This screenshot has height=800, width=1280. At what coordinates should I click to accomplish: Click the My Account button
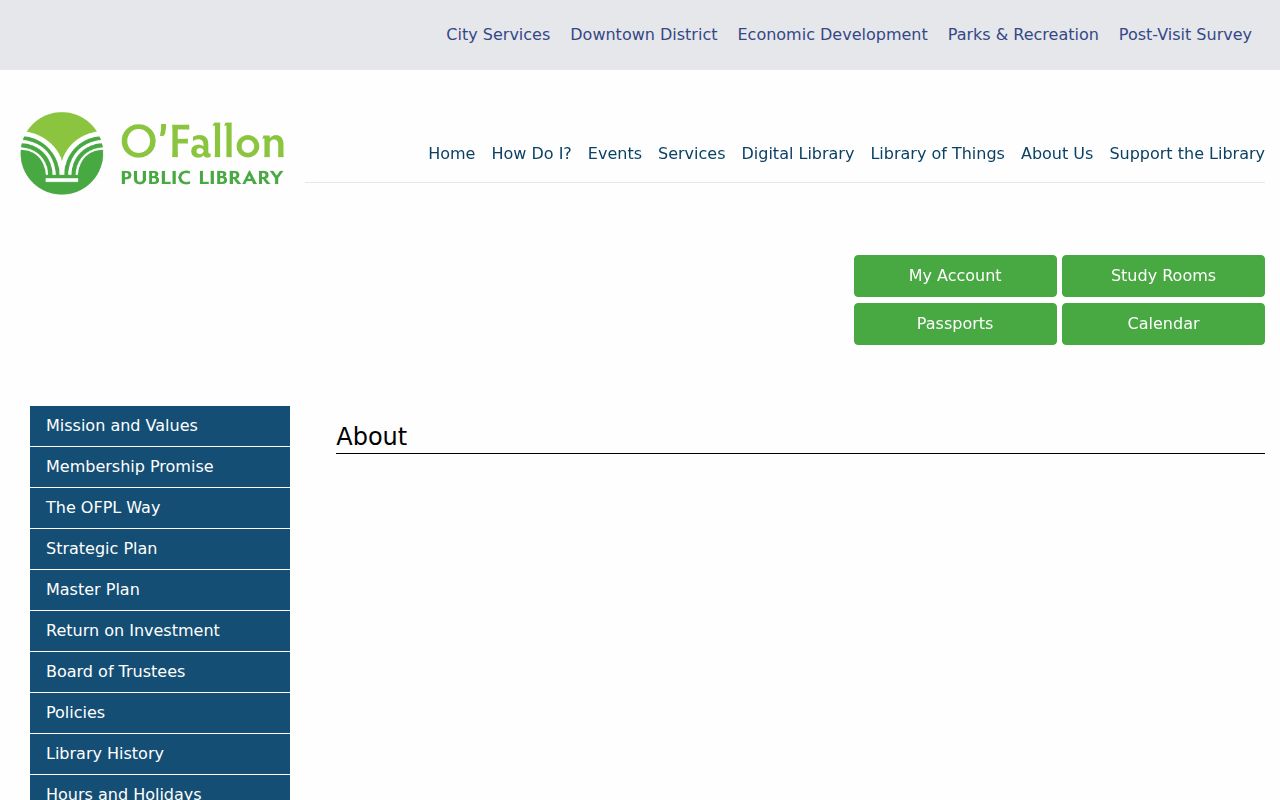coord(955,276)
